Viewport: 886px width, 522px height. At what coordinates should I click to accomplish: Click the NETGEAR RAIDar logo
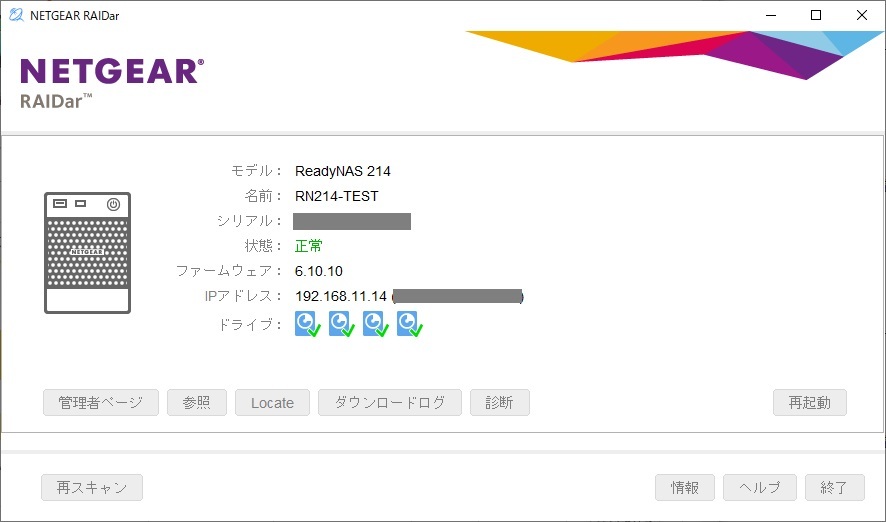click(x=112, y=82)
